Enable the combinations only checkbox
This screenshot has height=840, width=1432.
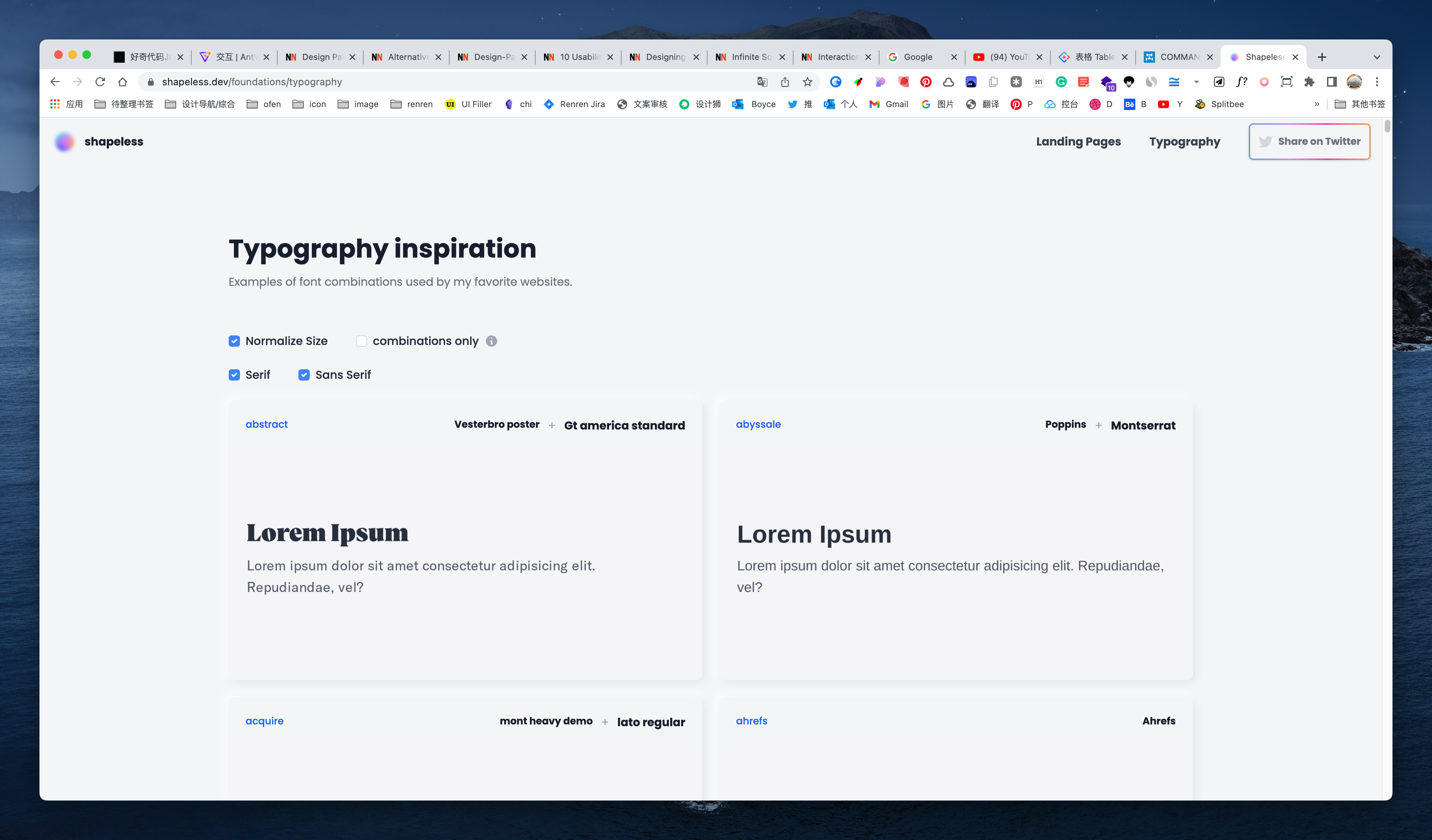[362, 341]
